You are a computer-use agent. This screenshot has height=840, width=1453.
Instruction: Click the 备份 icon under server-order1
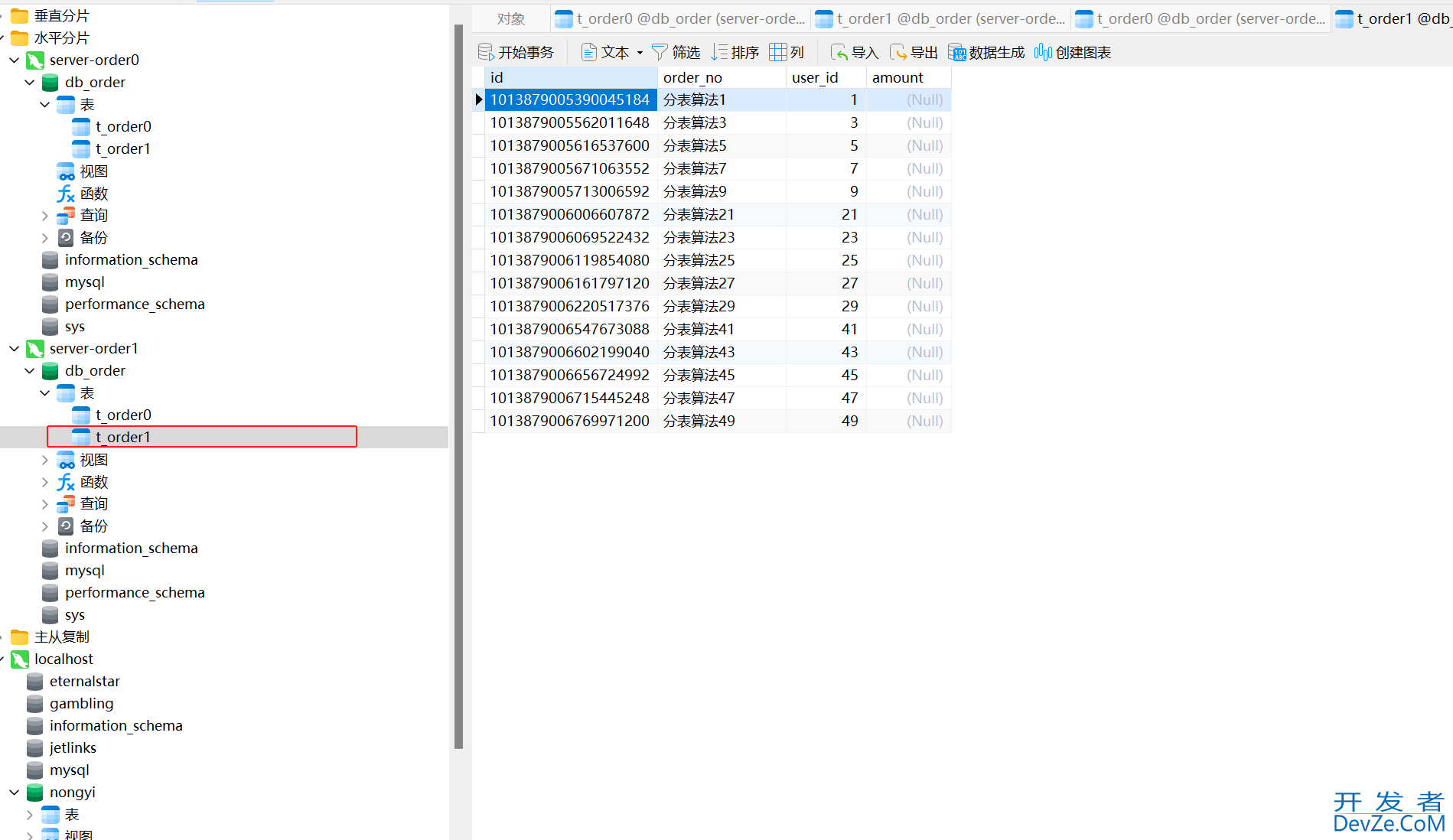click(x=66, y=526)
